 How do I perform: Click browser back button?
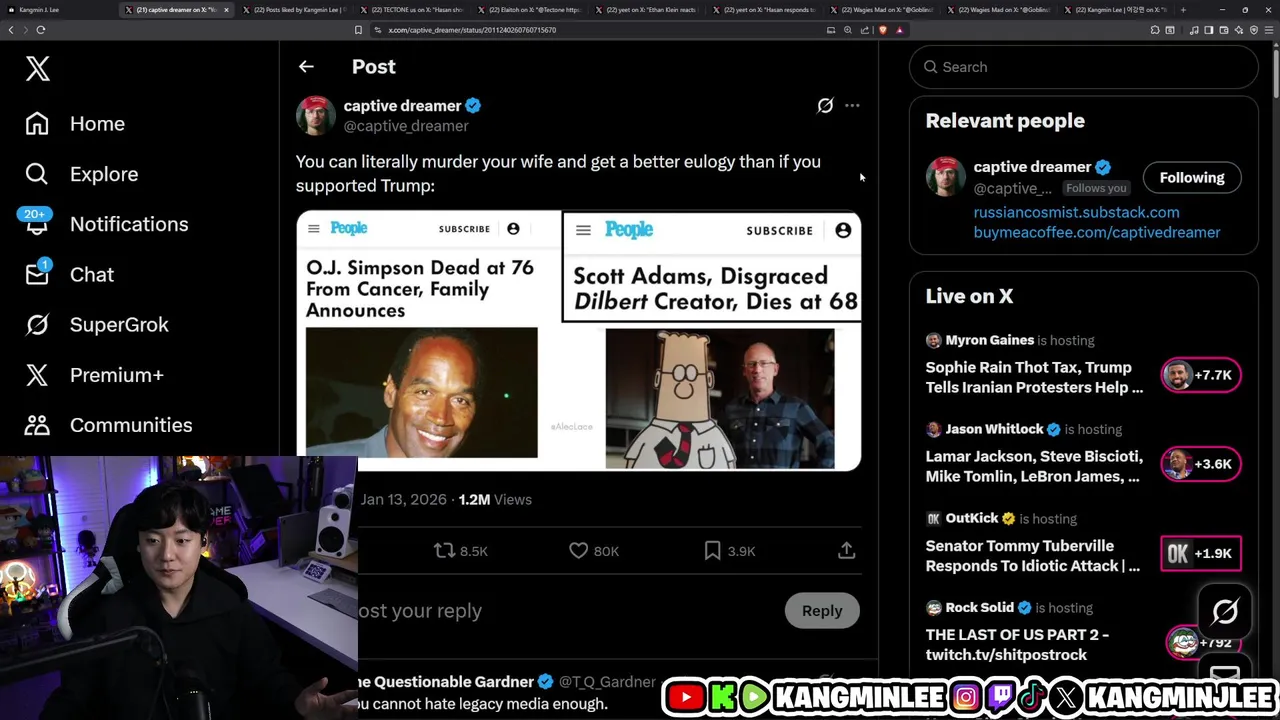(x=11, y=30)
